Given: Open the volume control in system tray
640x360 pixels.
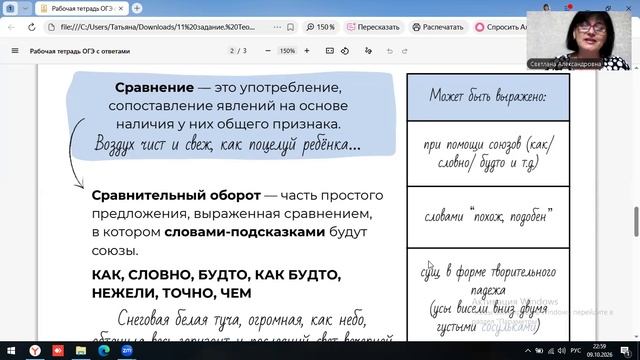Looking at the screenshot, I should [562, 351].
